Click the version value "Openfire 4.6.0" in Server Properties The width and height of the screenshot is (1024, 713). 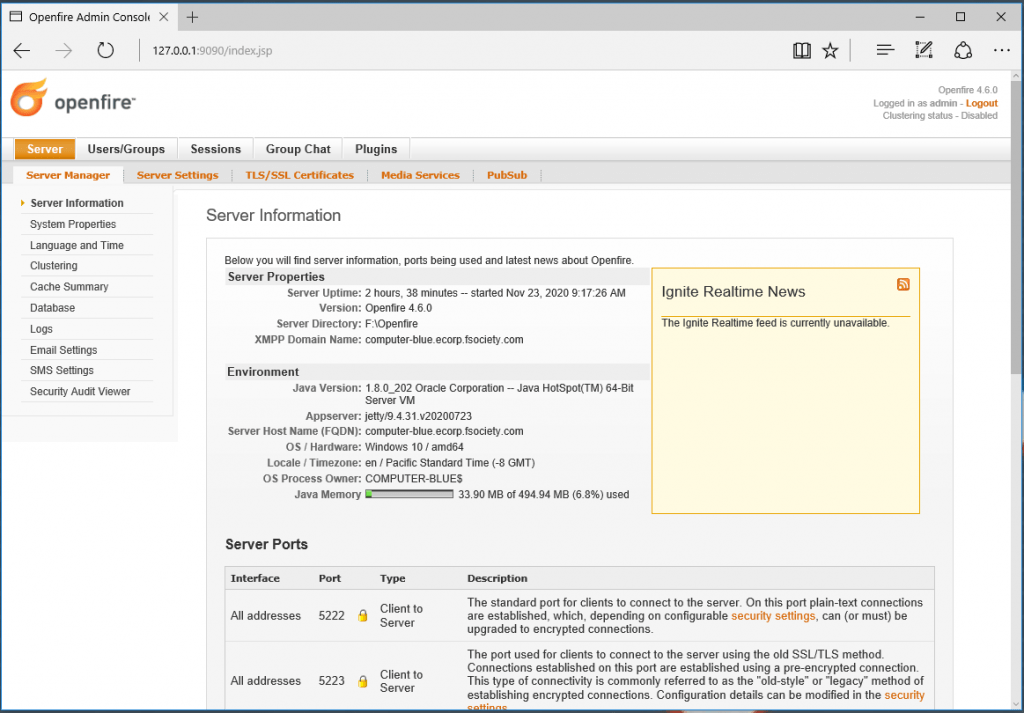(x=398, y=308)
